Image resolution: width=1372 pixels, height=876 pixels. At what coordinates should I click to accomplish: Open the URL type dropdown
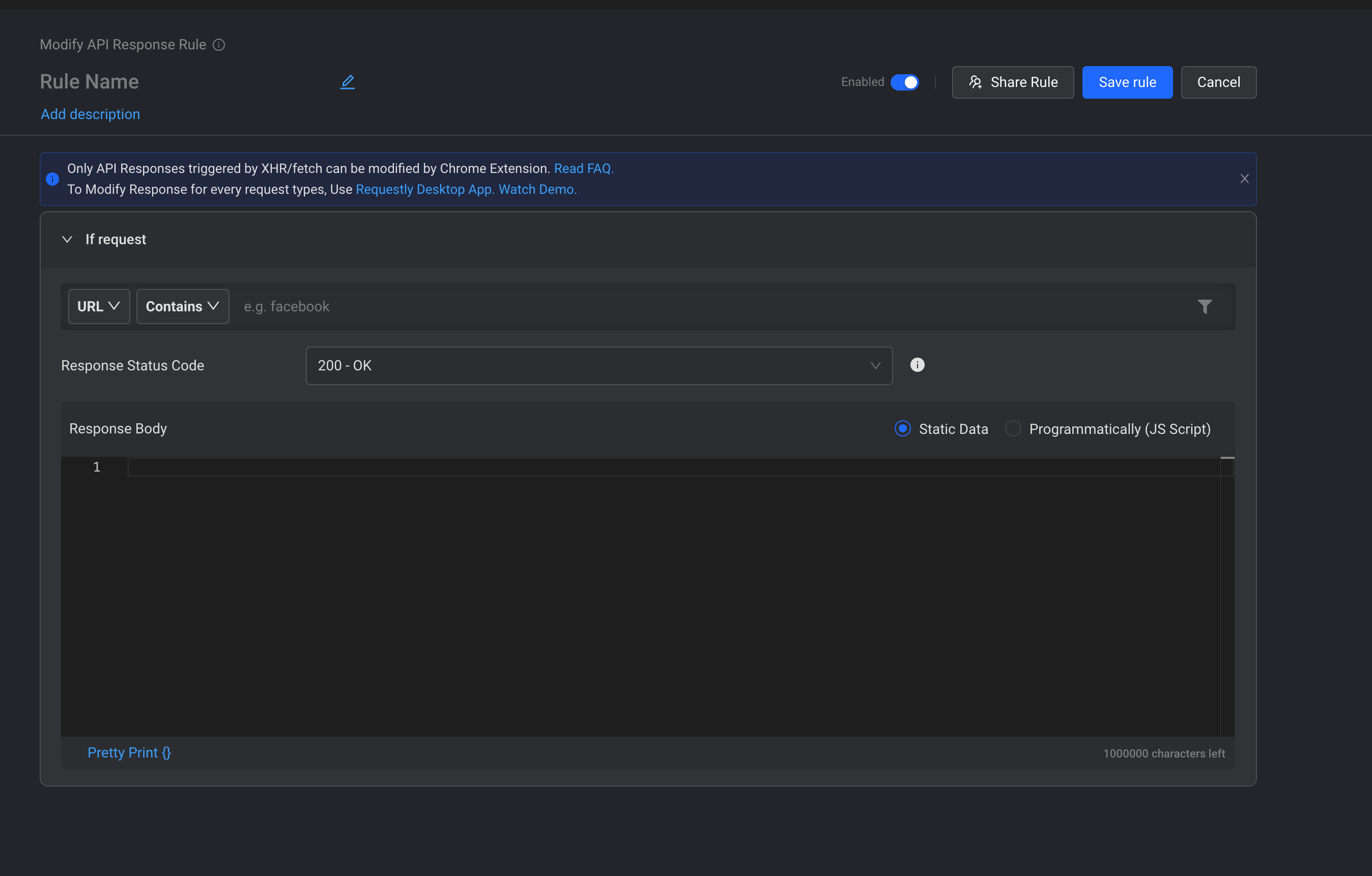coord(99,306)
